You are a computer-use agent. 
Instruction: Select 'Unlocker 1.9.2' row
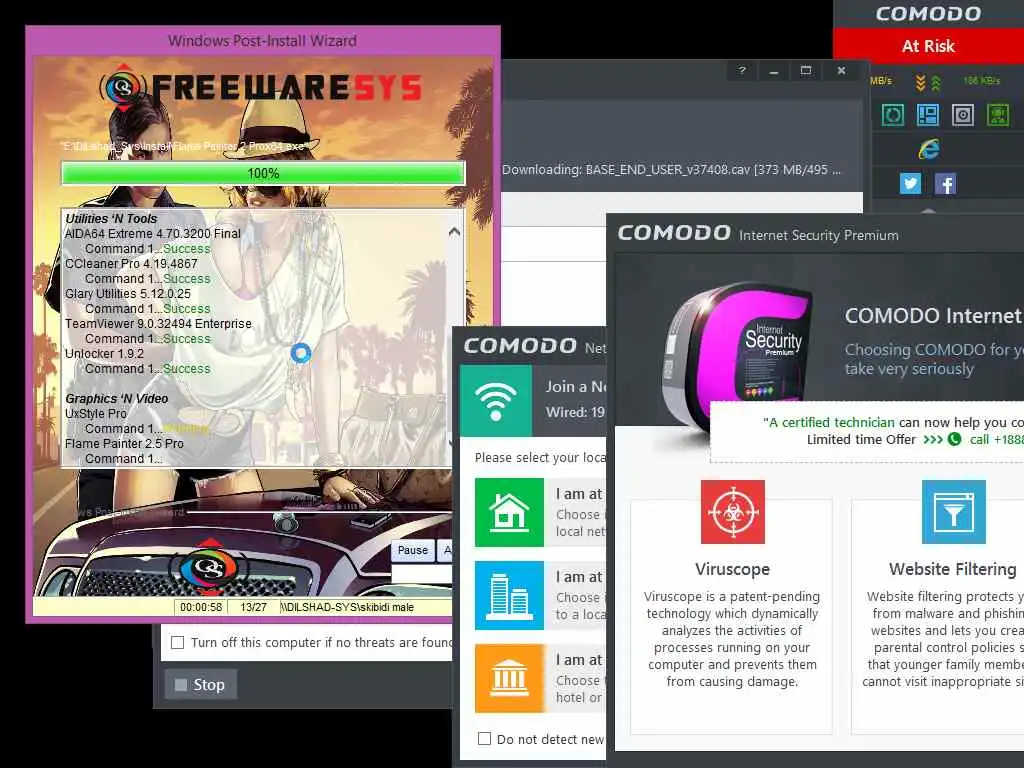point(104,354)
